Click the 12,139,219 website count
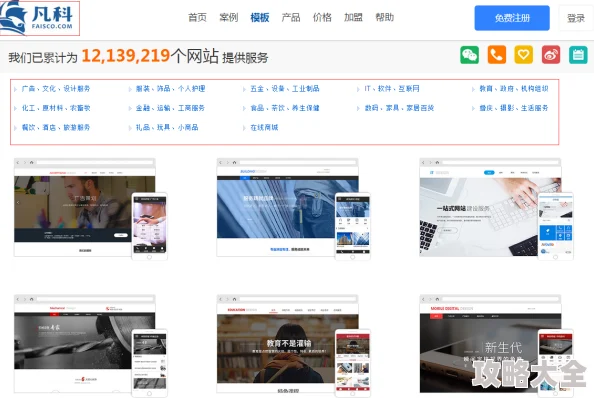 tap(125, 56)
